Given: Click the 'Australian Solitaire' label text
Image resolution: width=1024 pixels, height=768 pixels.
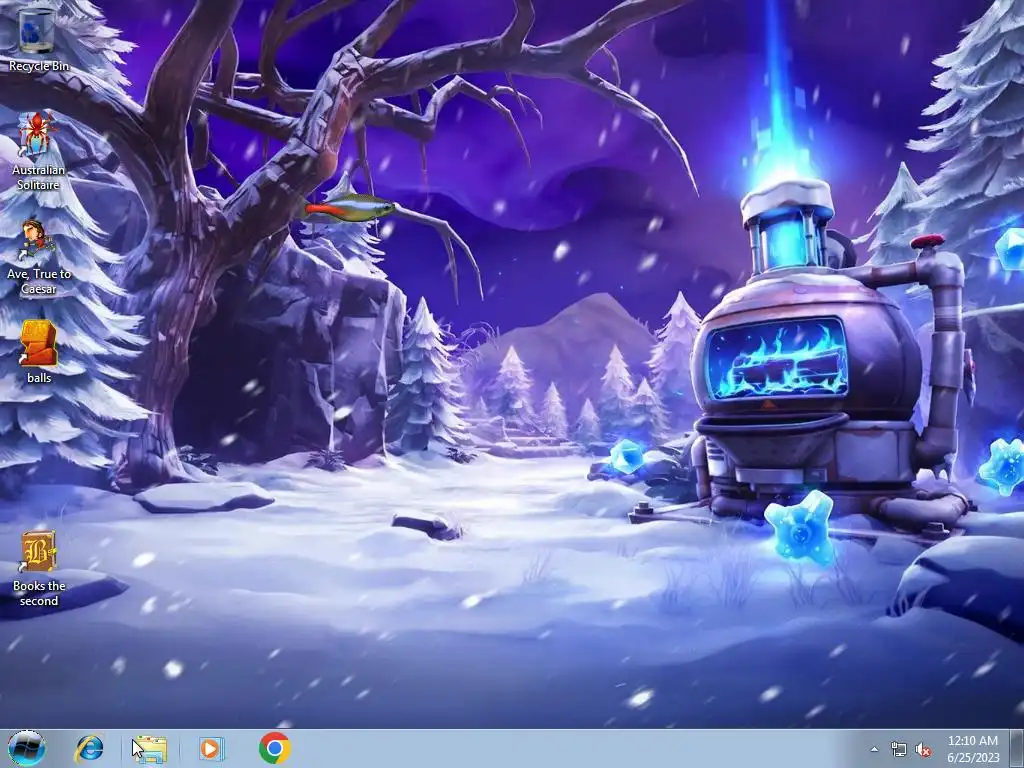Looking at the screenshot, I should pos(39,177).
